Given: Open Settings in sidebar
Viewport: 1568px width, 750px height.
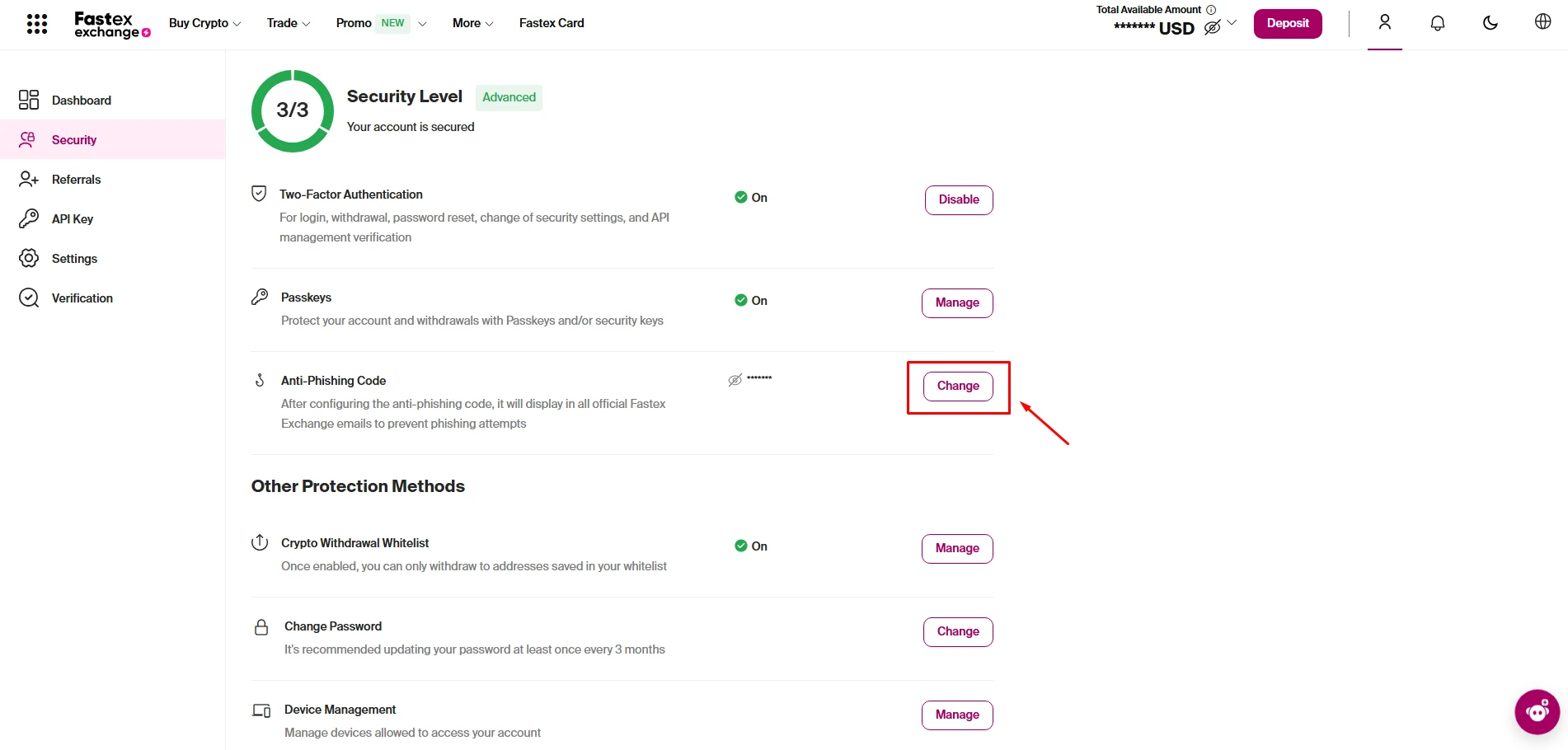Looking at the screenshot, I should pos(113,258).
